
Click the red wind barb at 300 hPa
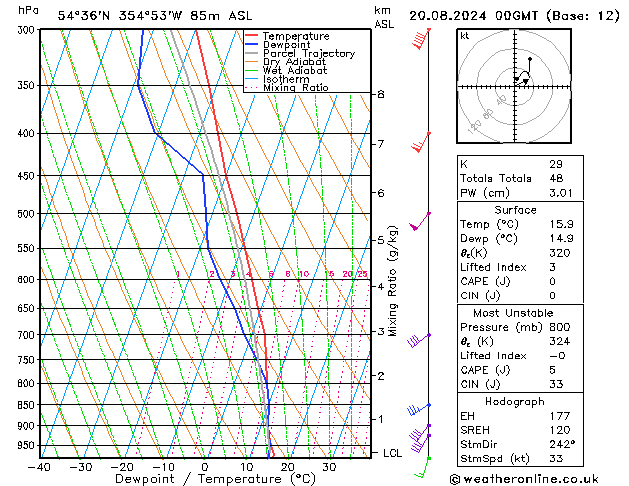[421, 39]
